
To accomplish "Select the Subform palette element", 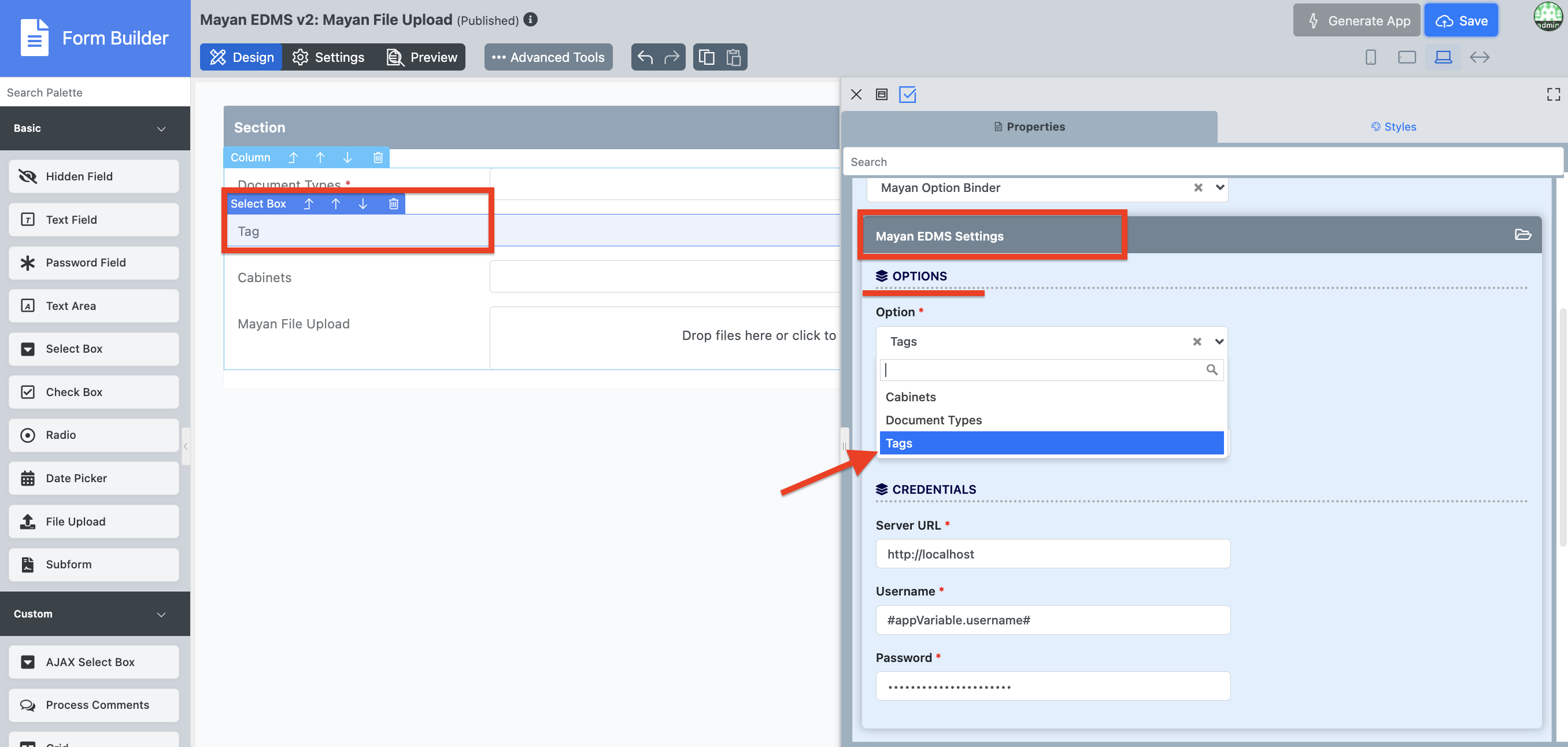I will tap(94, 564).
